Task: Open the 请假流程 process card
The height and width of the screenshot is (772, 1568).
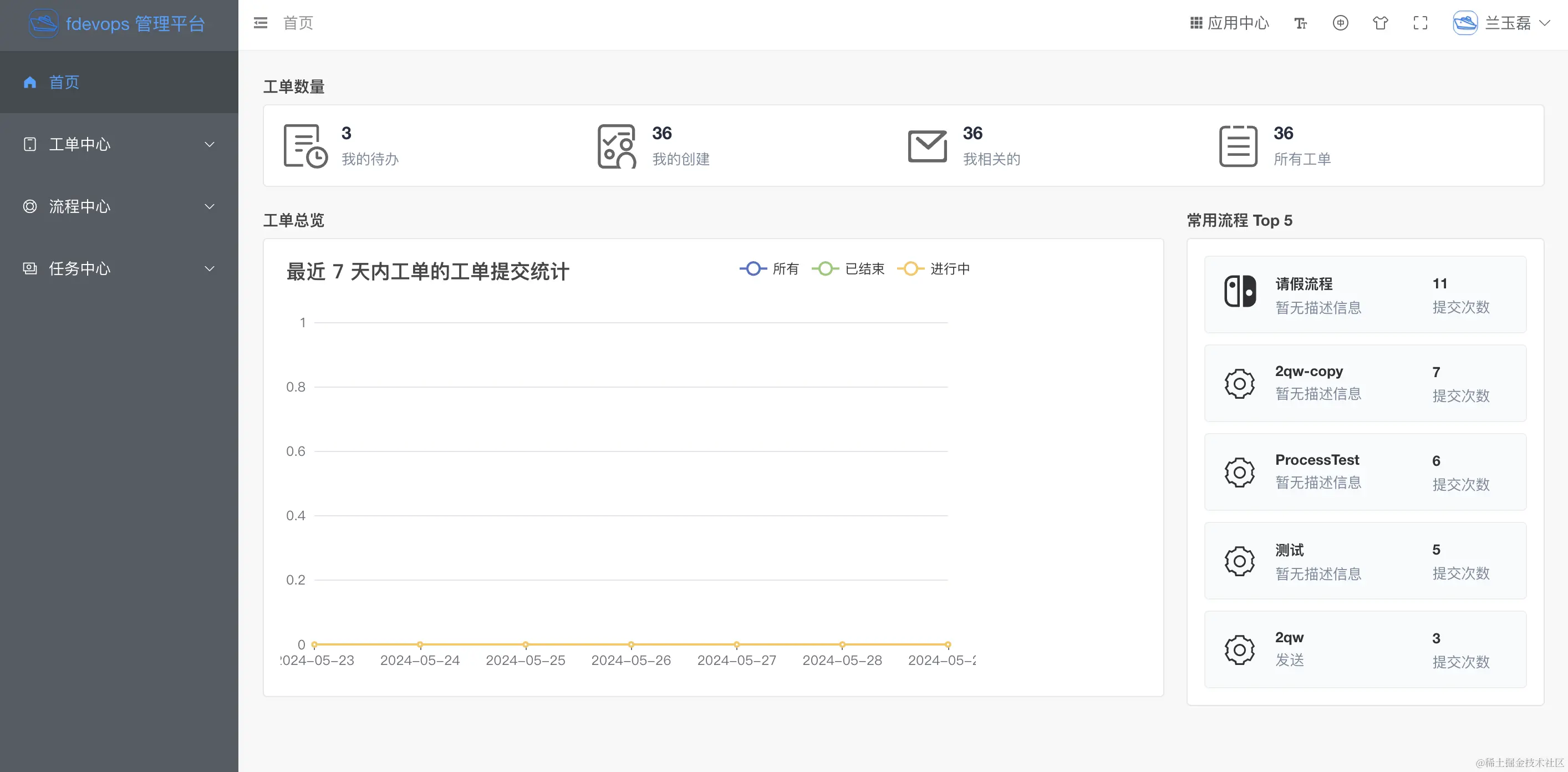Action: [x=1365, y=294]
